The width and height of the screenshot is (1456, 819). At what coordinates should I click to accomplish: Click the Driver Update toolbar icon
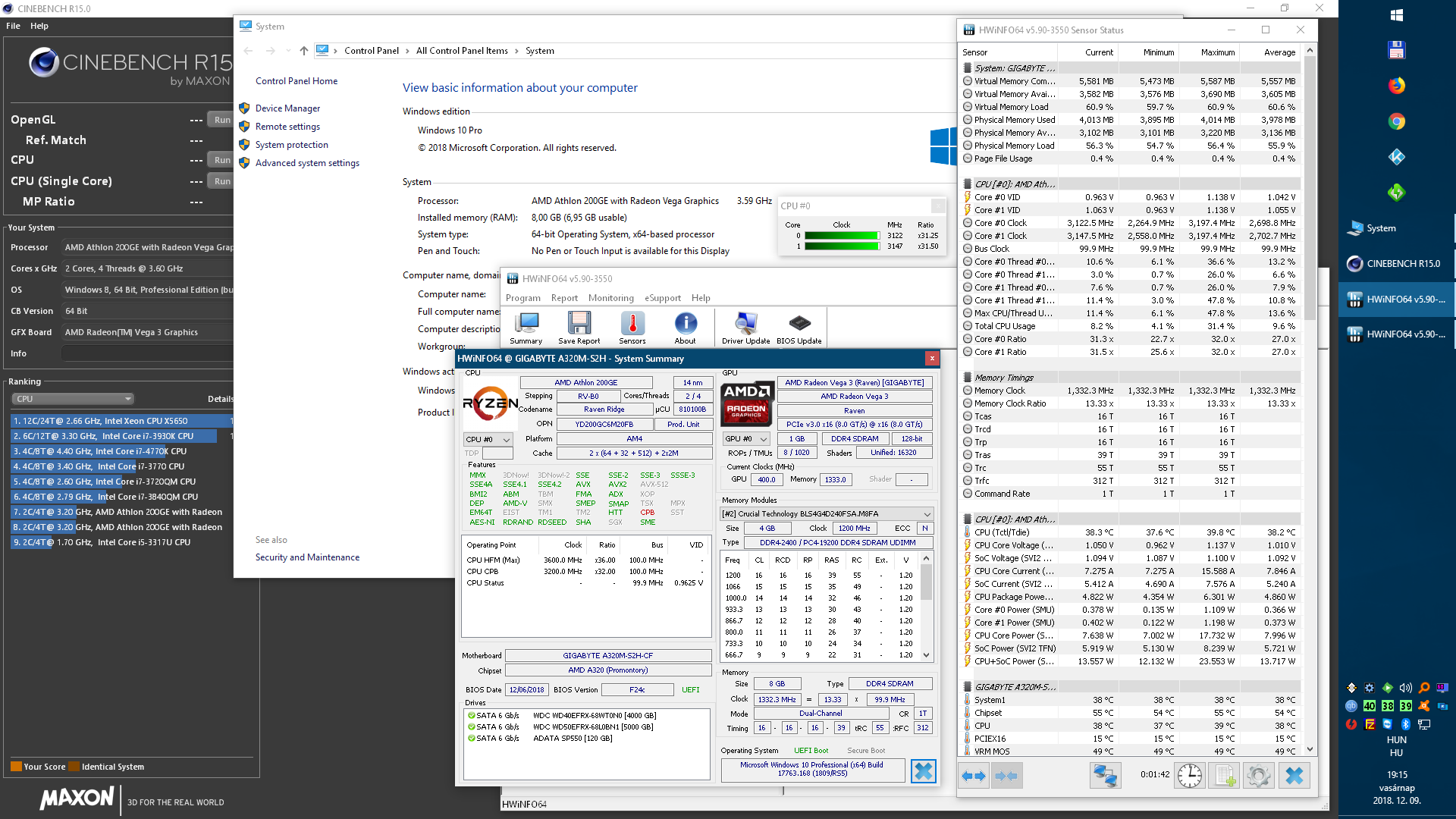[745, 328]
